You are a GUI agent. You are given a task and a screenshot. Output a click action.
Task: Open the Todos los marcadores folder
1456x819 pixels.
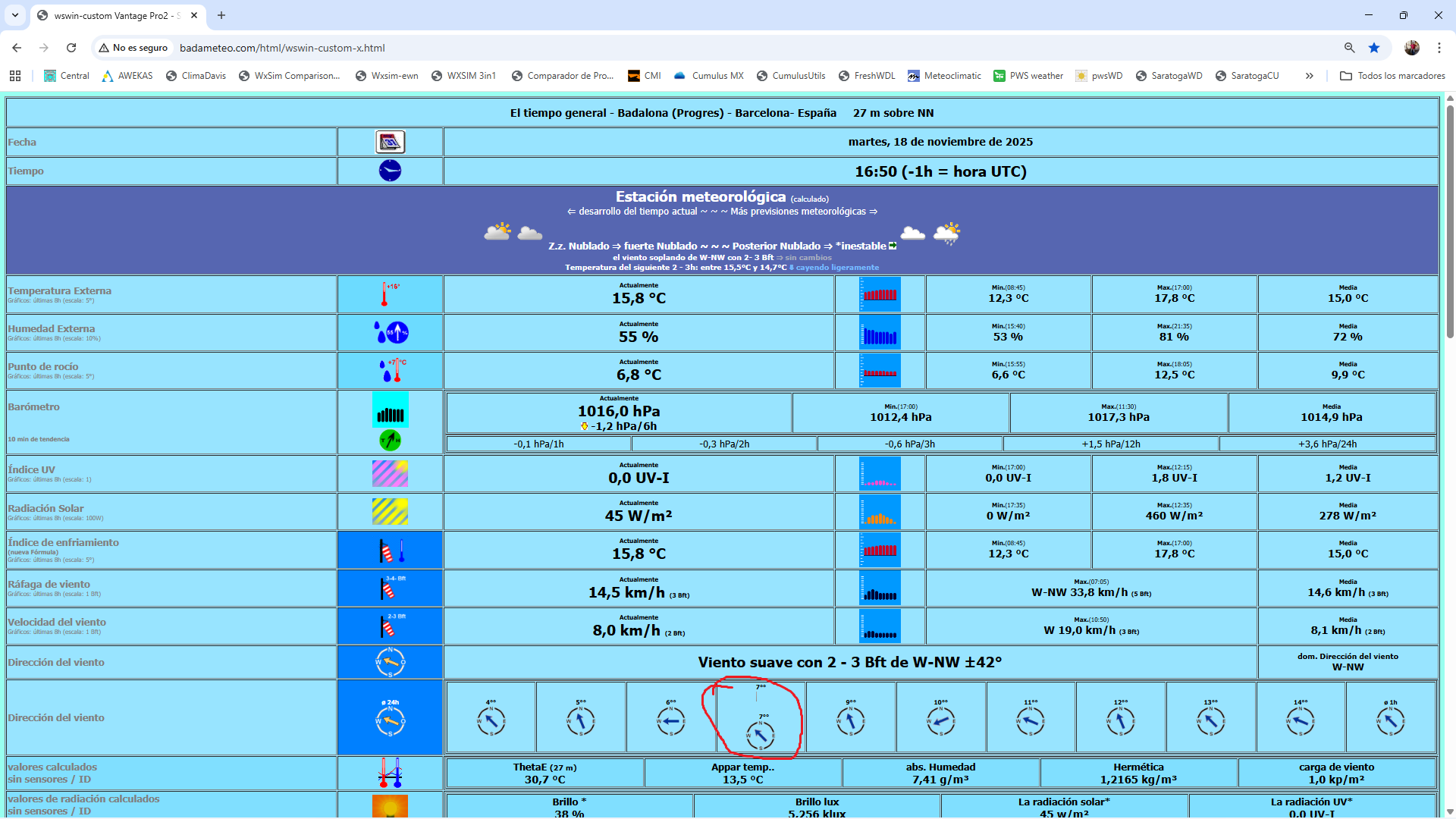[x=1392, y=76]
